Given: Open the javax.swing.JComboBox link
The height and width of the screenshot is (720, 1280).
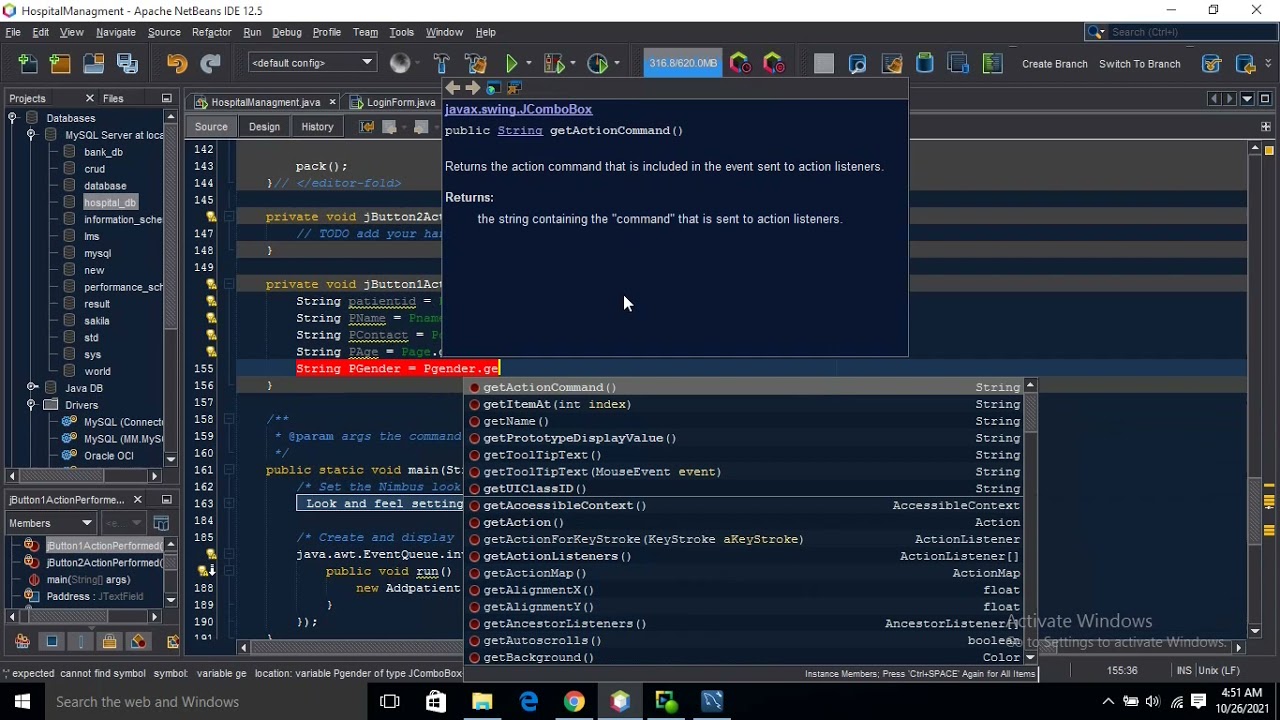Looking at the screenshot, I should tap(518, 109).
